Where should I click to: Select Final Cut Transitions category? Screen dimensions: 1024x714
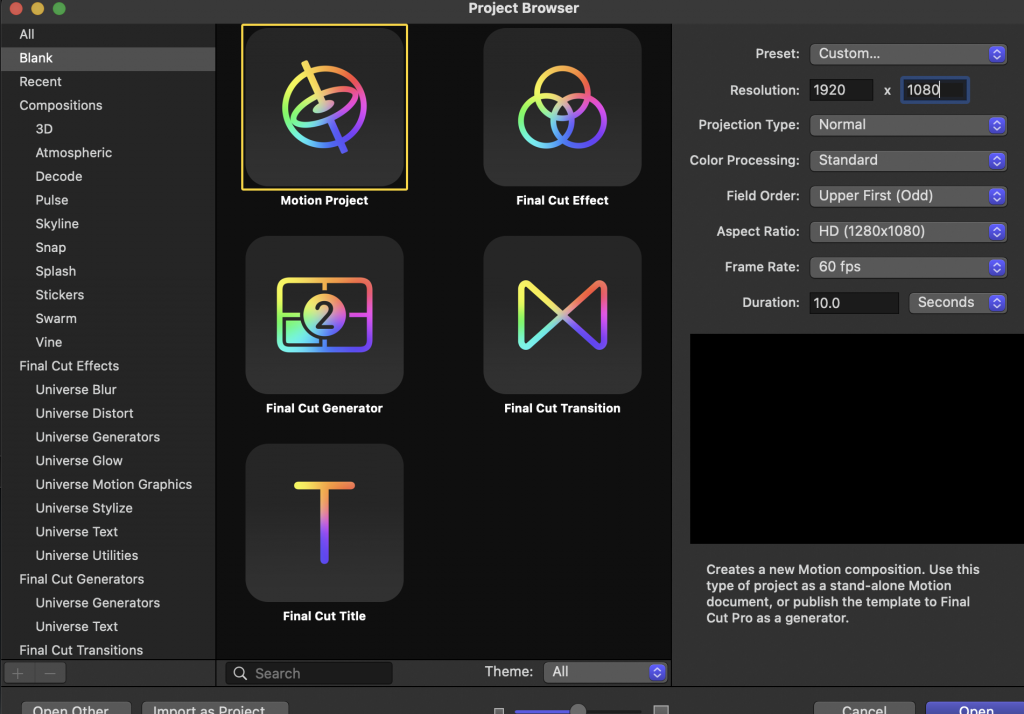(108, 650)
